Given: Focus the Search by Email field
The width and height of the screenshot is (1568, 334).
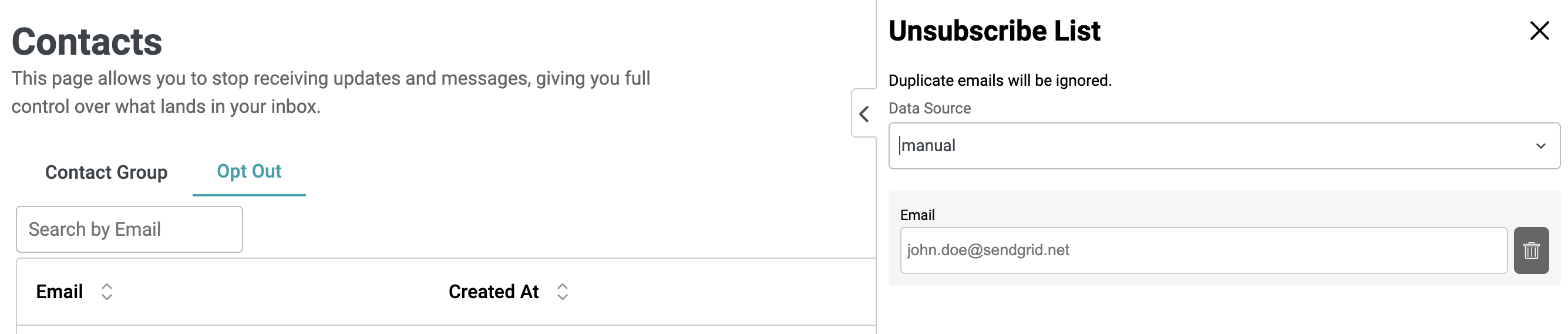Looking at the screenshot, I should tap(129, 229).
